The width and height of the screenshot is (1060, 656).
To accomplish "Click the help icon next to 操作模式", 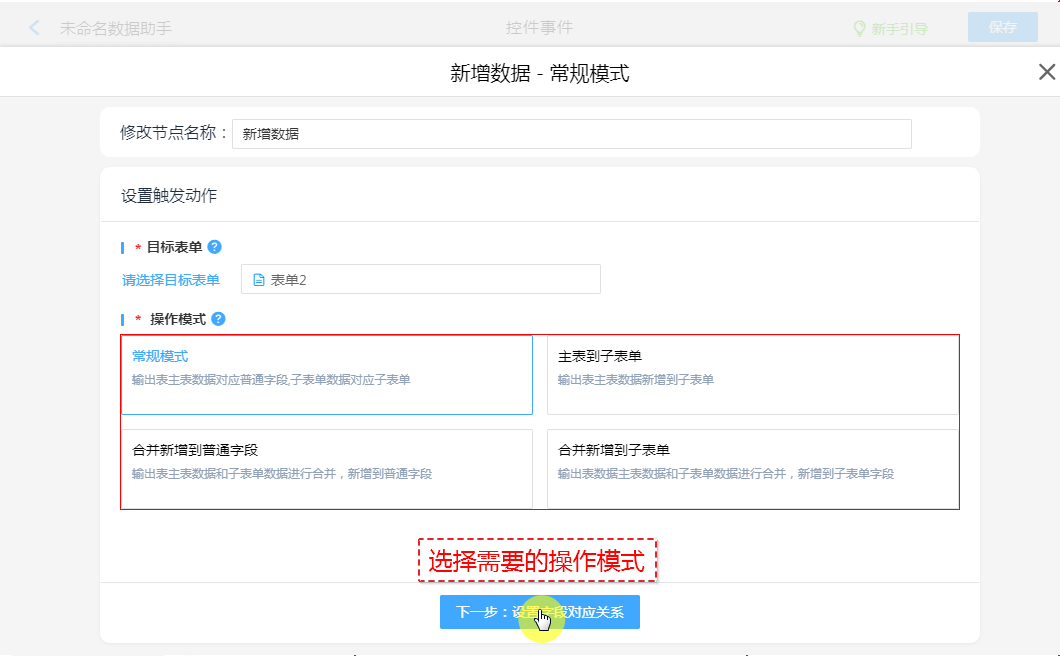I will tap(218, 319).
